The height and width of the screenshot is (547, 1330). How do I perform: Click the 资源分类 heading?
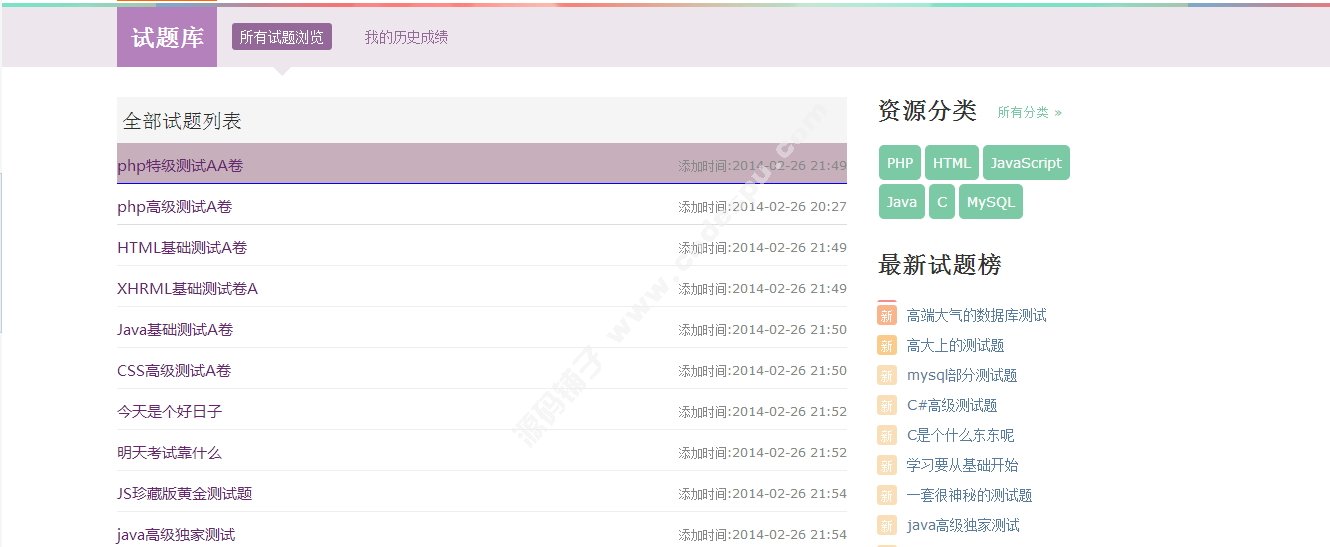pyautogui.click(x=927, y=110)
